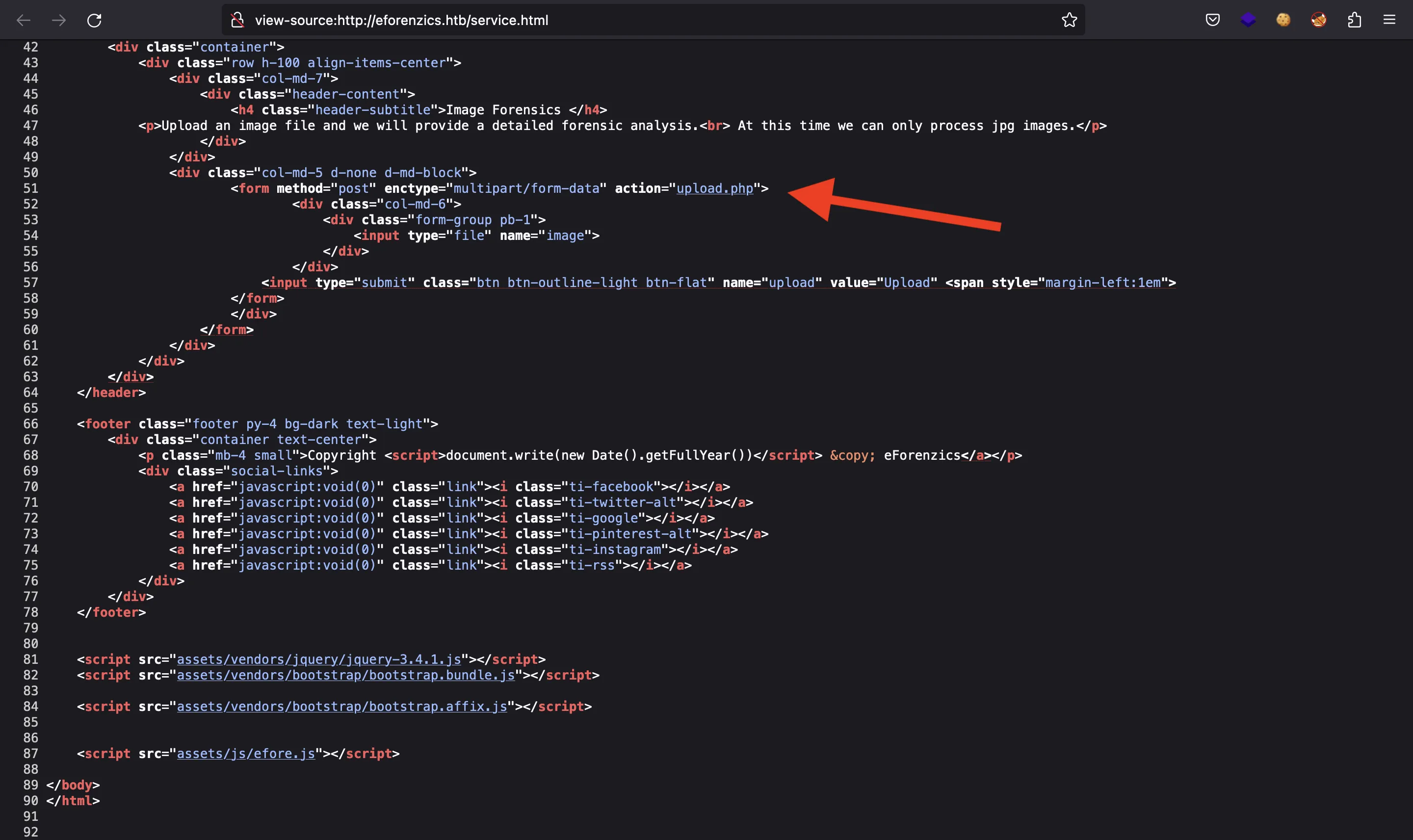Click the view-source URL address field
This screenshot has width=1413, height=840.
point(654,21)
